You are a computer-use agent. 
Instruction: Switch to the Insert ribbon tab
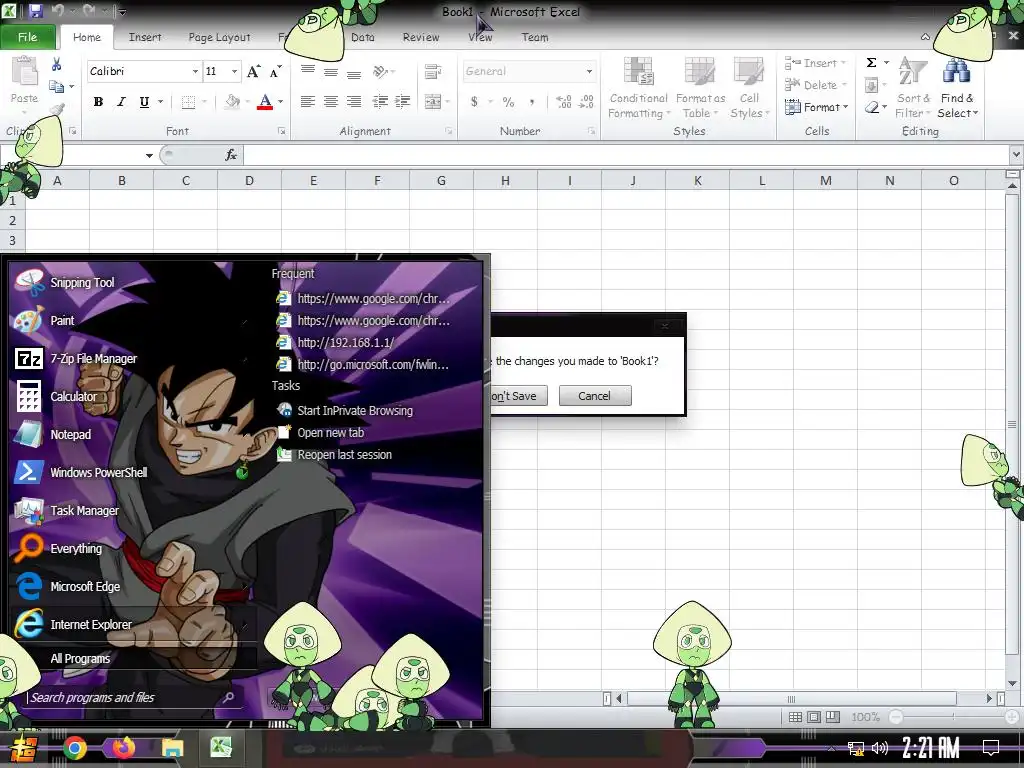[145, 37]
